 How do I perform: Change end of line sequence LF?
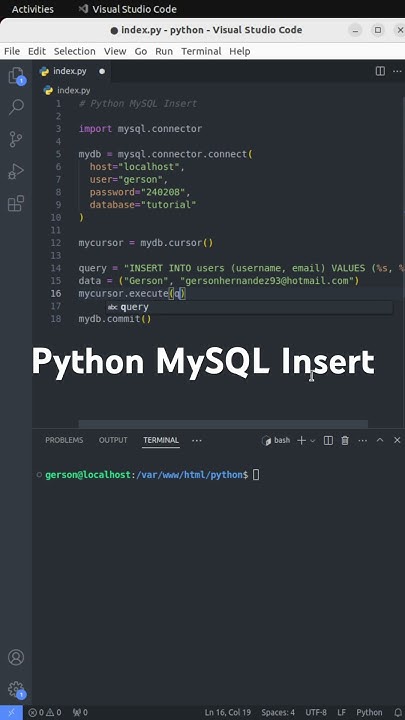(x=342, y=712)
